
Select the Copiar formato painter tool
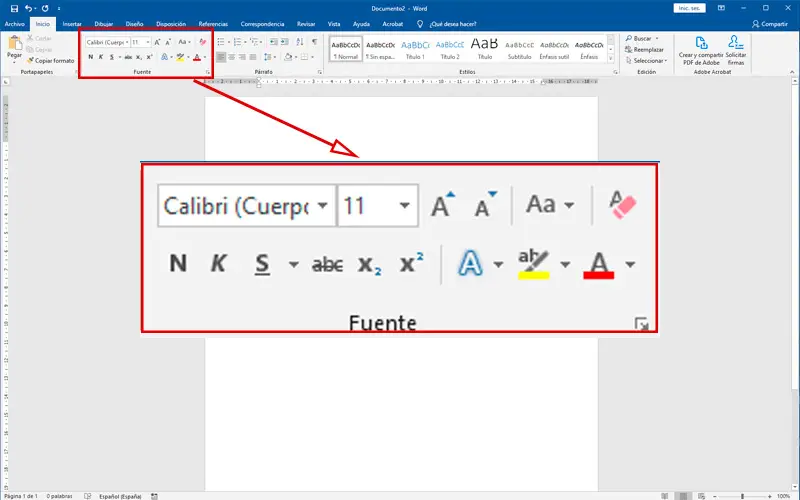(50, 61)
